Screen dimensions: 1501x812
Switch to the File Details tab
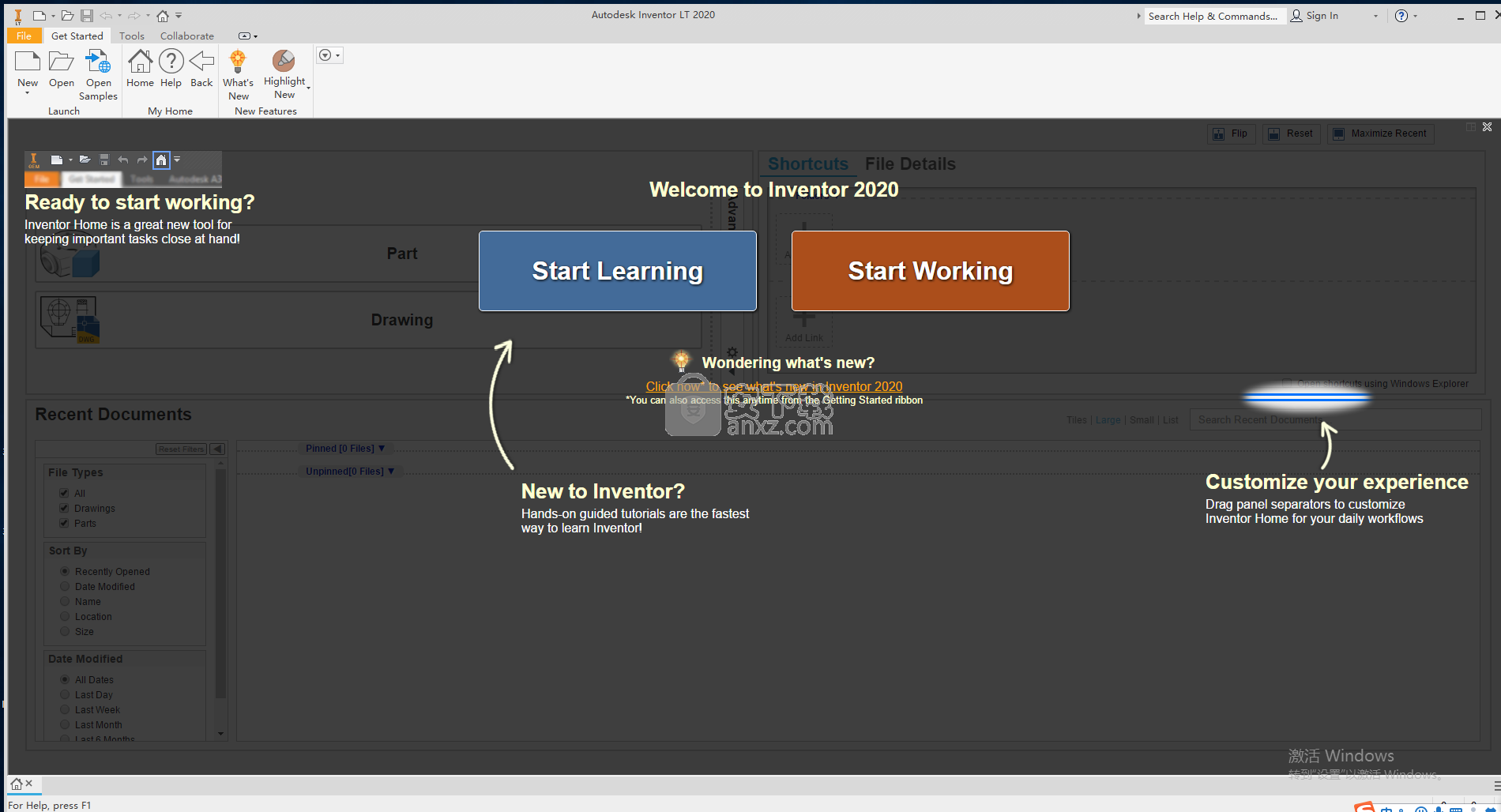pyautogui.click(x=910, y=164)
